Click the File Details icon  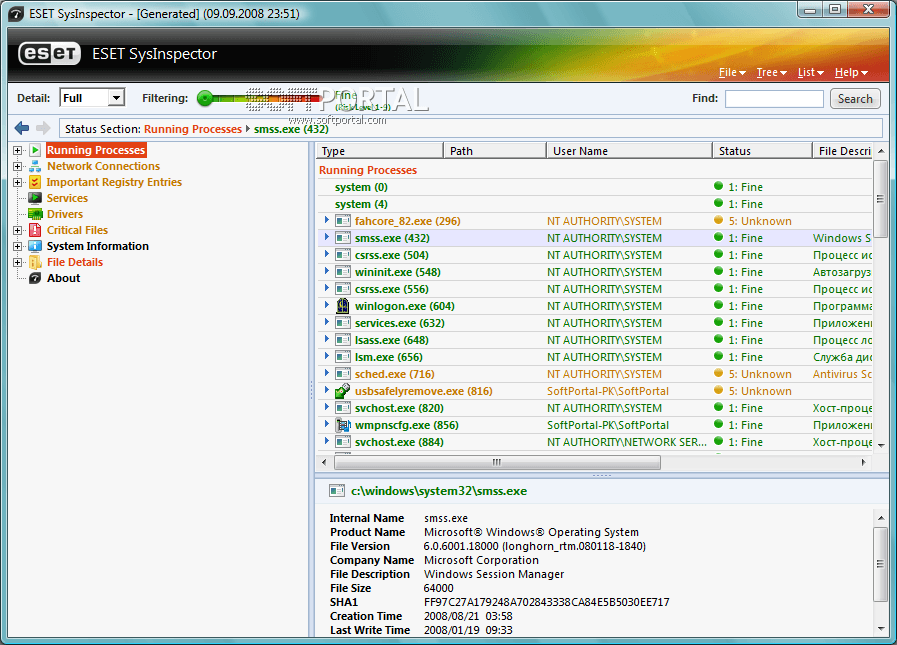point(35,262)
